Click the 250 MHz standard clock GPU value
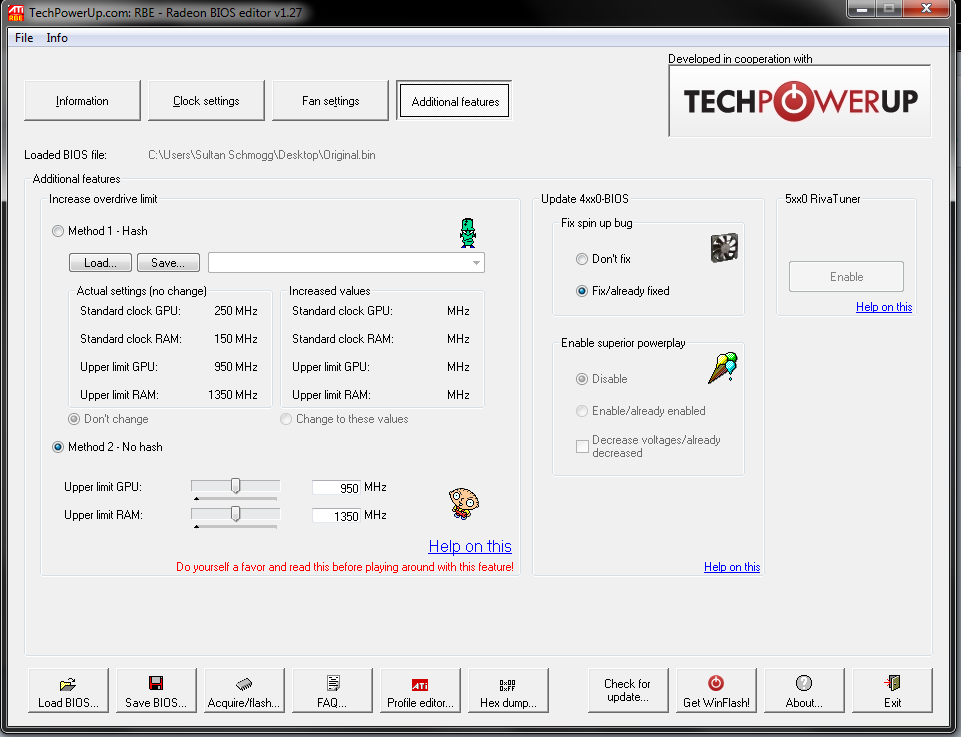This screenshot has height=737, width=961. [236, 311]
